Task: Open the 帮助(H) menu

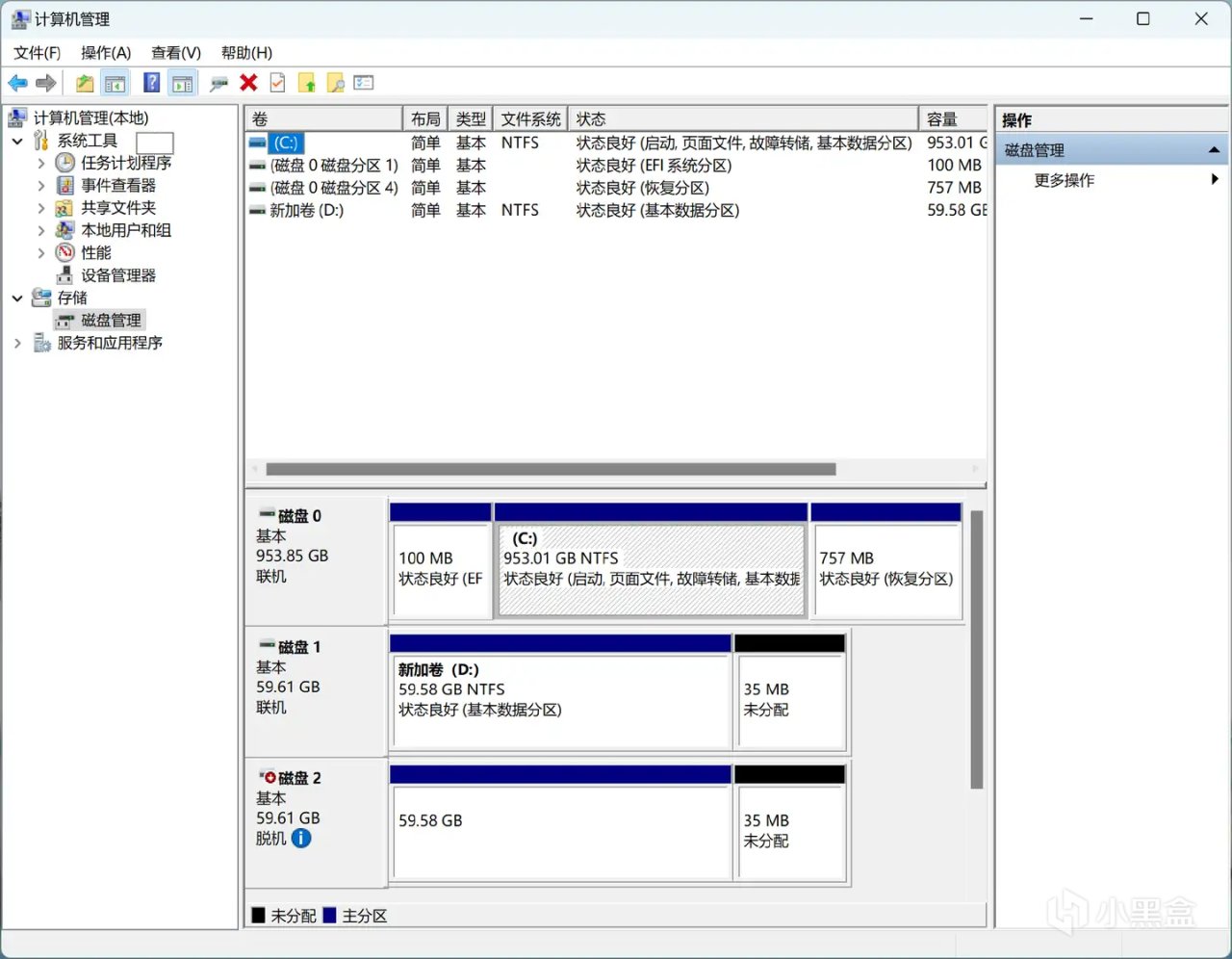Action: click(x=246, y=53)
